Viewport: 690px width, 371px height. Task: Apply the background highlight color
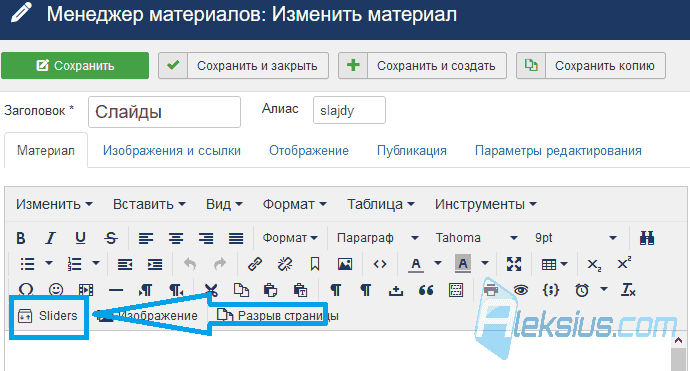(x=462, y=264)
